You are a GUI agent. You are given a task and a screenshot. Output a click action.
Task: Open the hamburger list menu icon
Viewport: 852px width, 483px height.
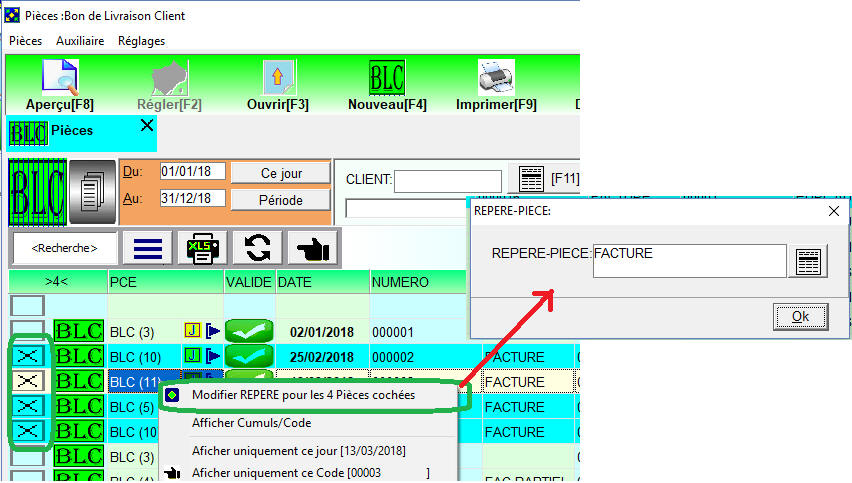(x=148, y=247)
